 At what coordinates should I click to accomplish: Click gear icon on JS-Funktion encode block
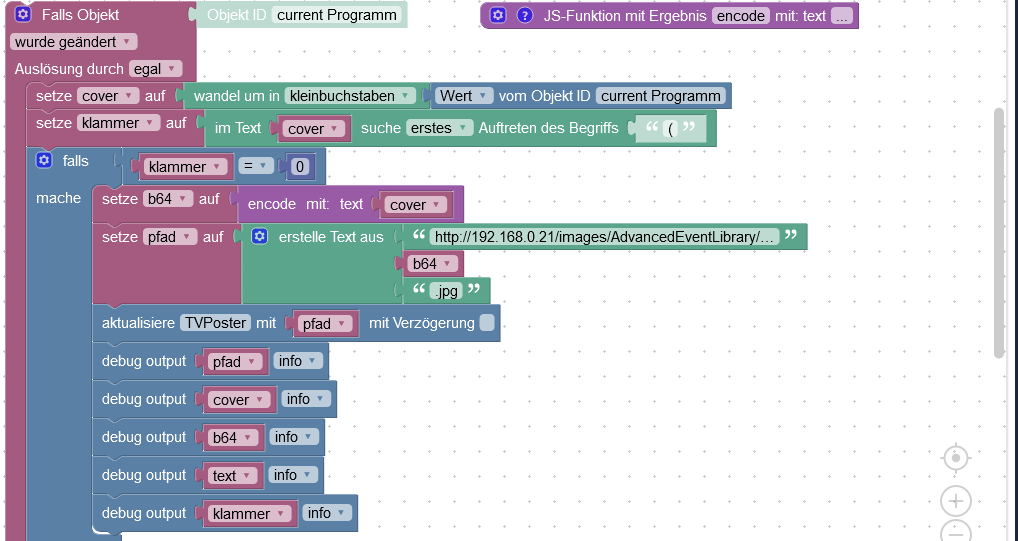498,16
